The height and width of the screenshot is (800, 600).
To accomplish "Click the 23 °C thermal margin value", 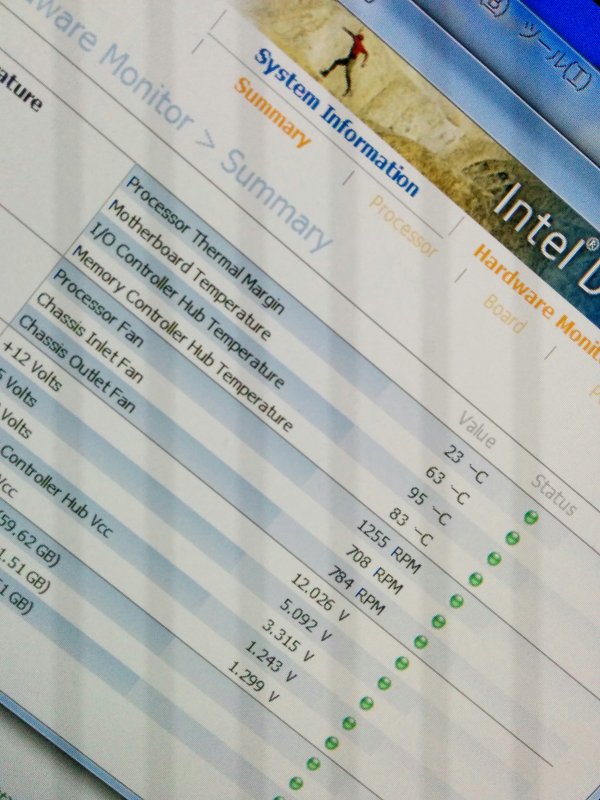I will point(466,465).
